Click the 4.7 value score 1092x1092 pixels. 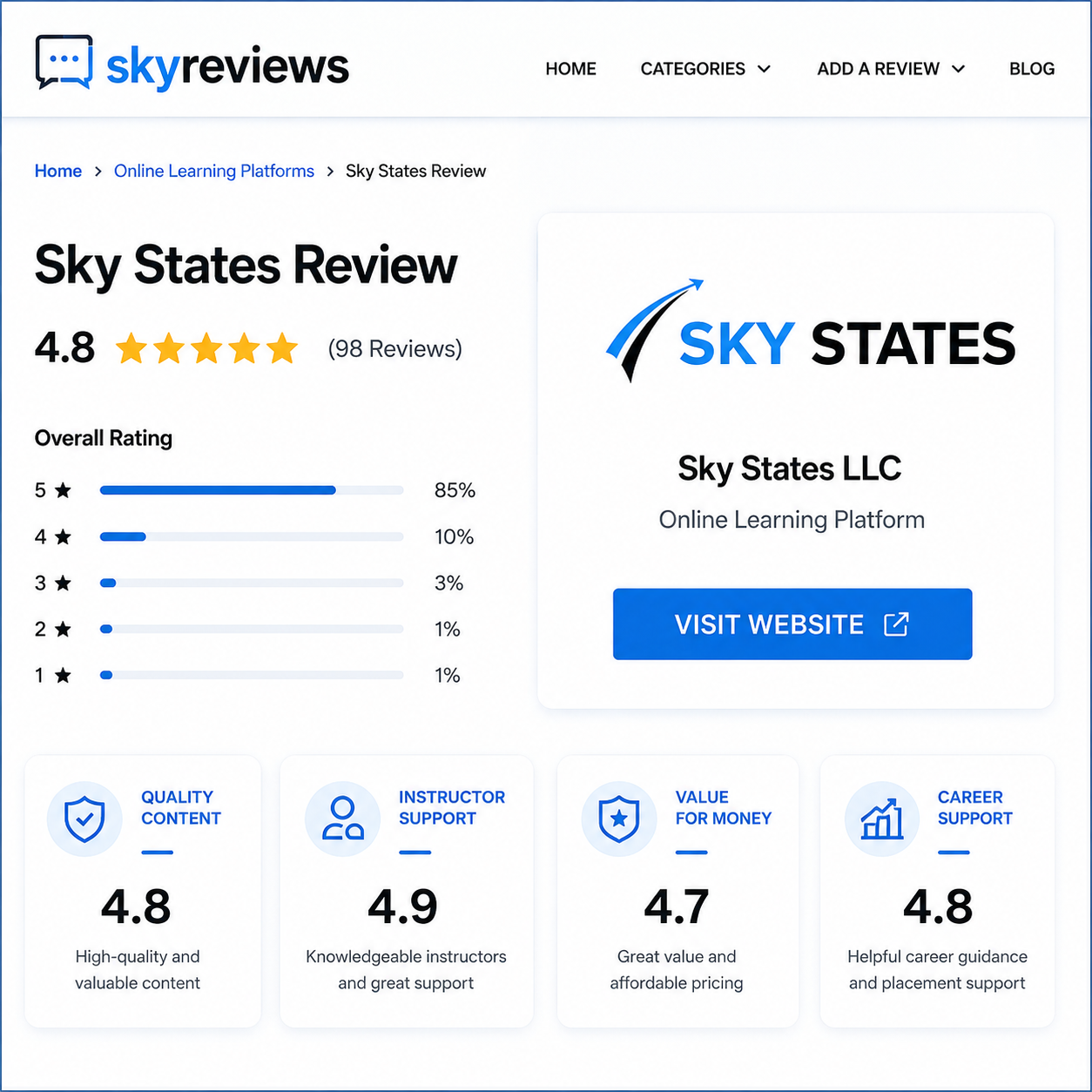[x=677, y=907]
